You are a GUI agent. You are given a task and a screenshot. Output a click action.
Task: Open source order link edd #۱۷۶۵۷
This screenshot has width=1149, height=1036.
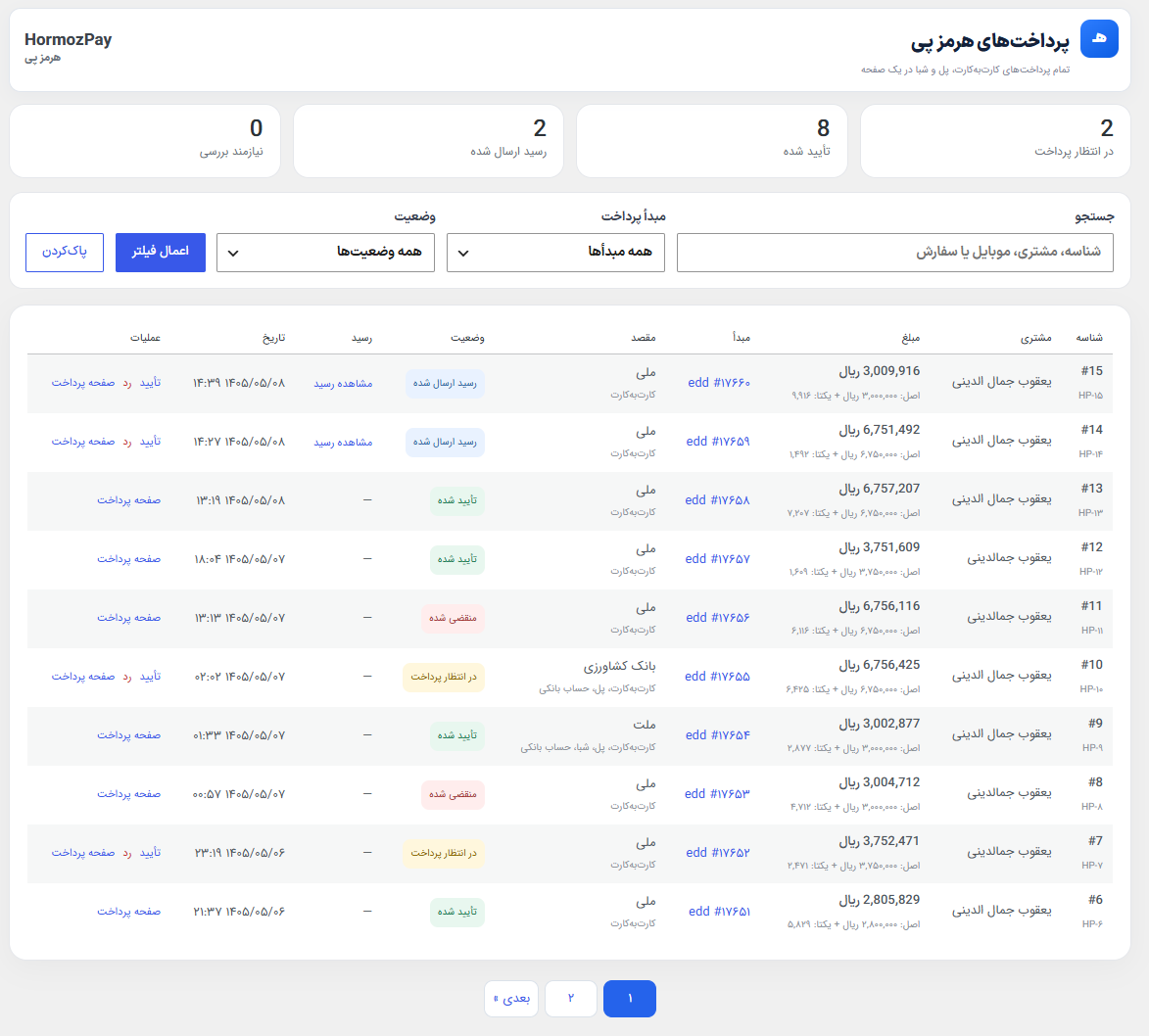[717, 558]
